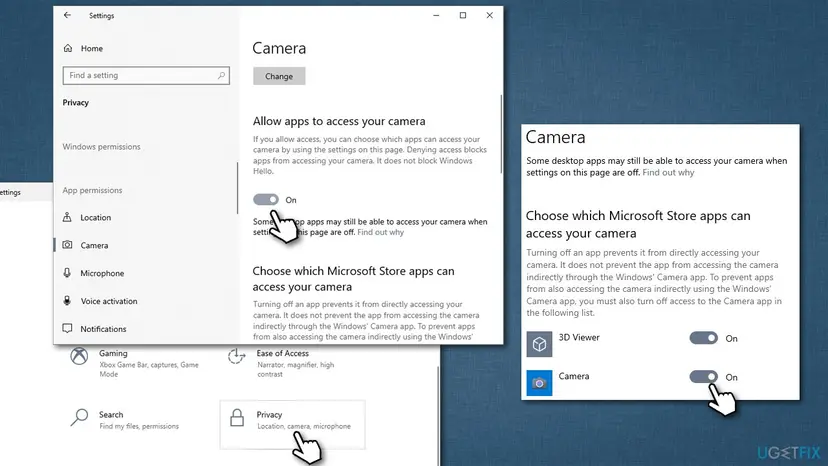Click the search magnifier in Find a setting
Image resolution: width=828 pixels, height=466 pixels.
click(x=221, y=76)
